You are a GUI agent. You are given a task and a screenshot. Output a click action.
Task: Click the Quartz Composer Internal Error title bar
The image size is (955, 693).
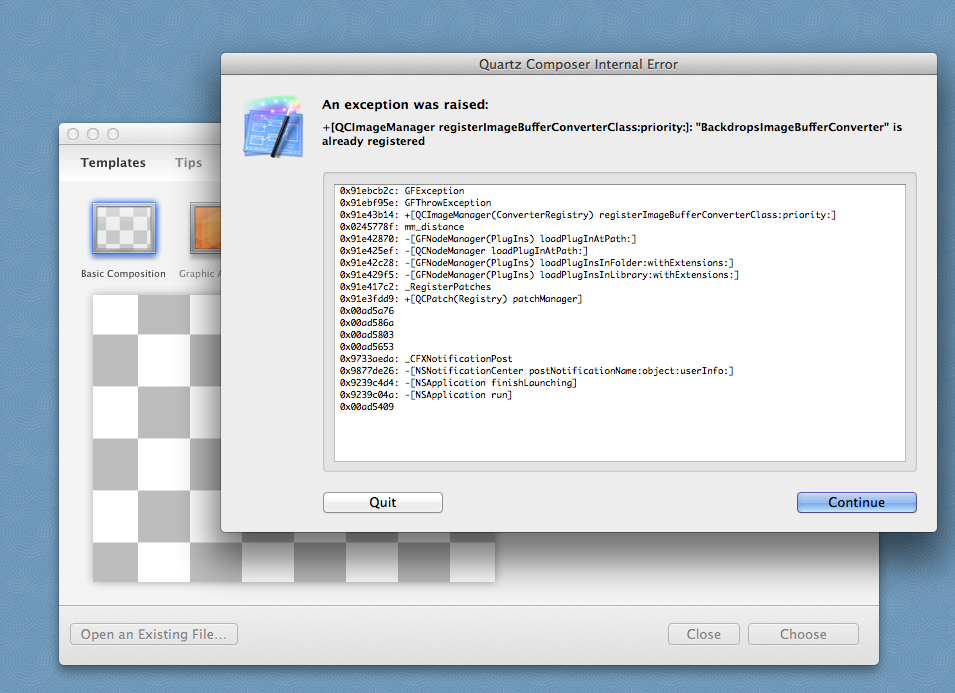(578, 64)
